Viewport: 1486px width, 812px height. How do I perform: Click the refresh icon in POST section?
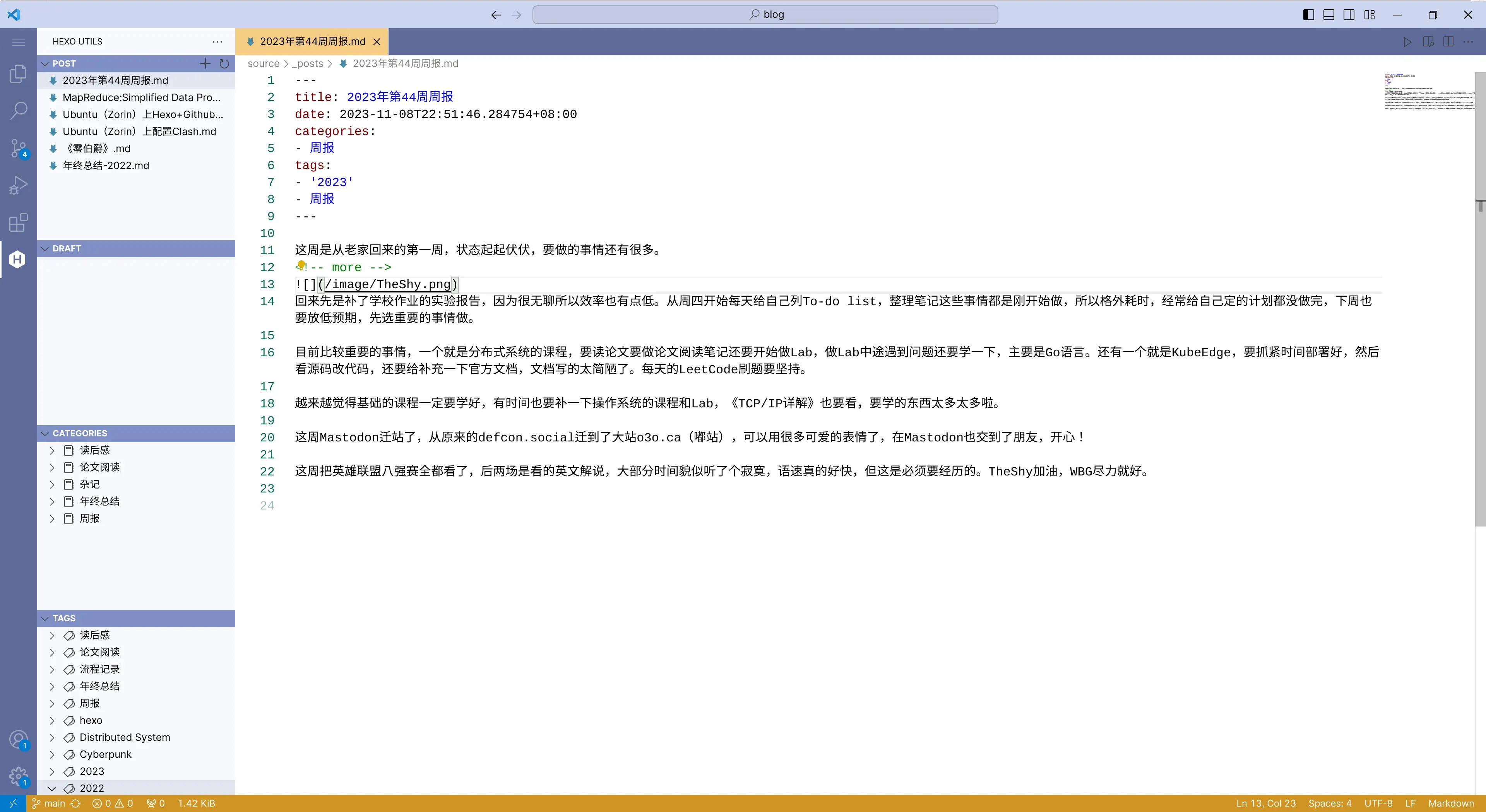[224, 63]
